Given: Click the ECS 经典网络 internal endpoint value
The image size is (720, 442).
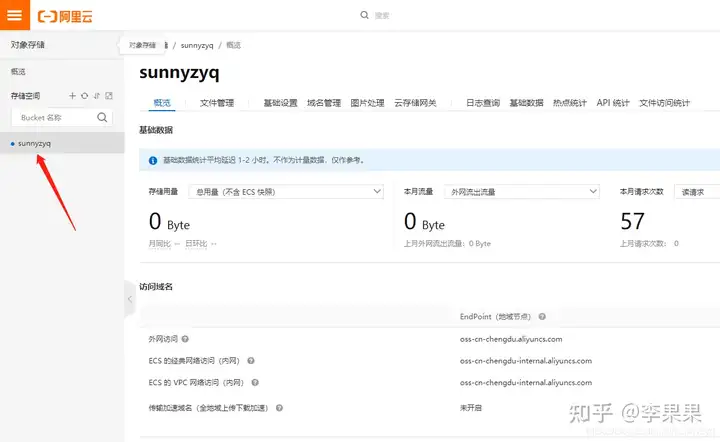Looking at the screenshot, I should pyautogui.click(x=526, y=361).
